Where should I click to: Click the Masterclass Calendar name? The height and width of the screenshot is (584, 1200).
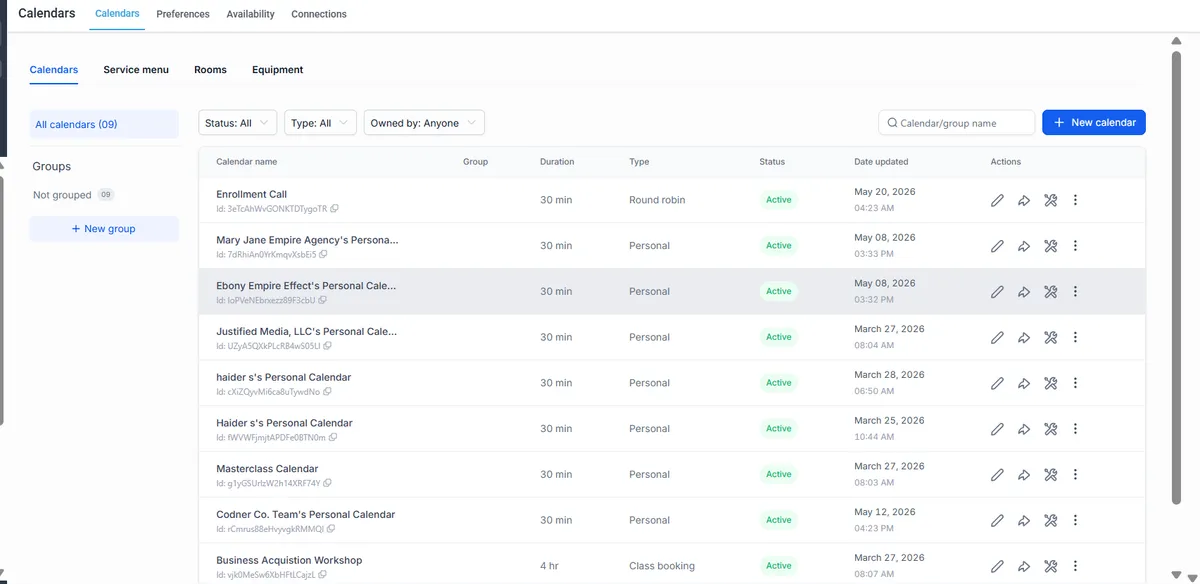267,469
